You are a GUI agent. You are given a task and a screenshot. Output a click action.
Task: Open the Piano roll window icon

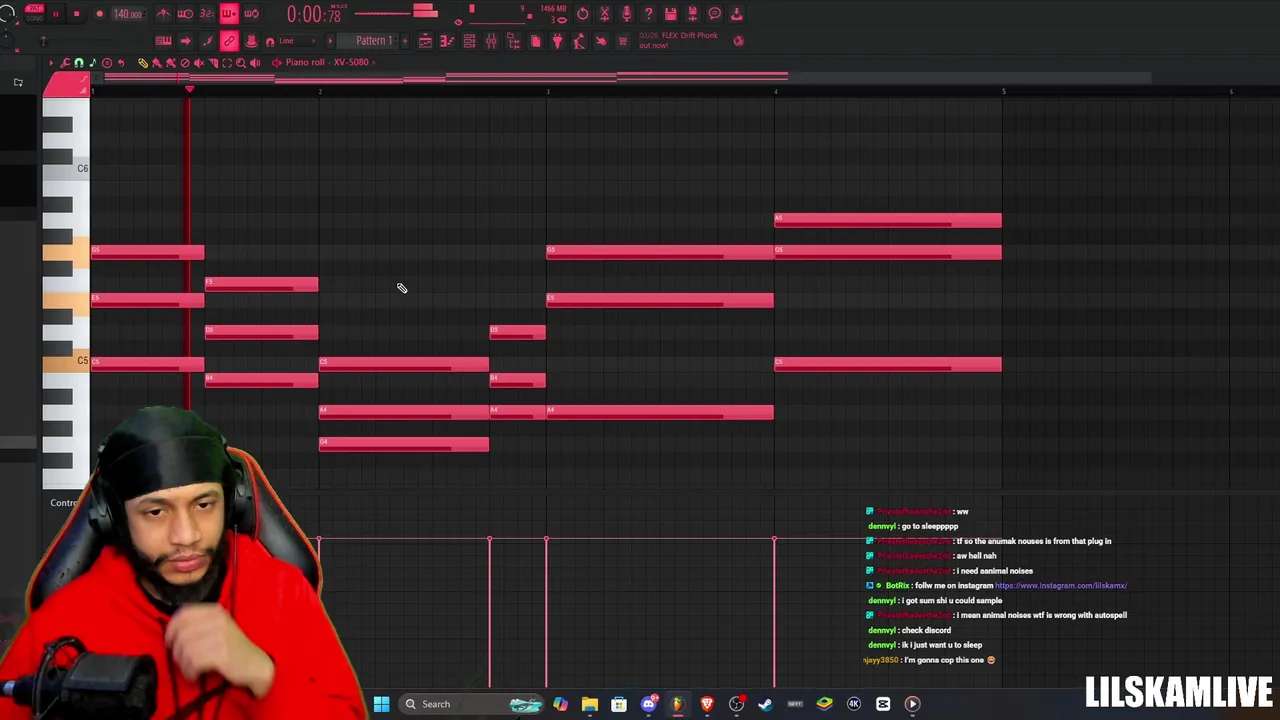coord(447,41)
